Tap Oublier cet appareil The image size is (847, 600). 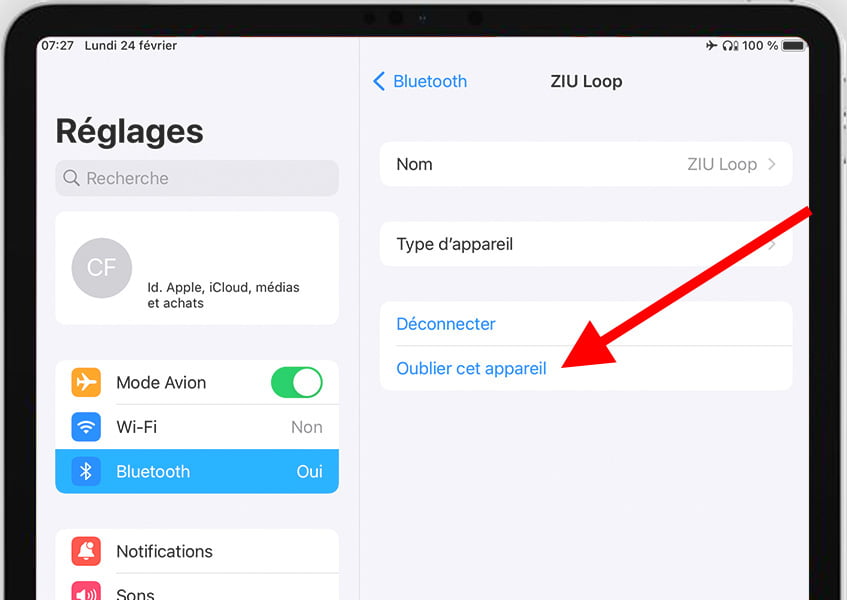pyautogui.click(x=471, y=368)
